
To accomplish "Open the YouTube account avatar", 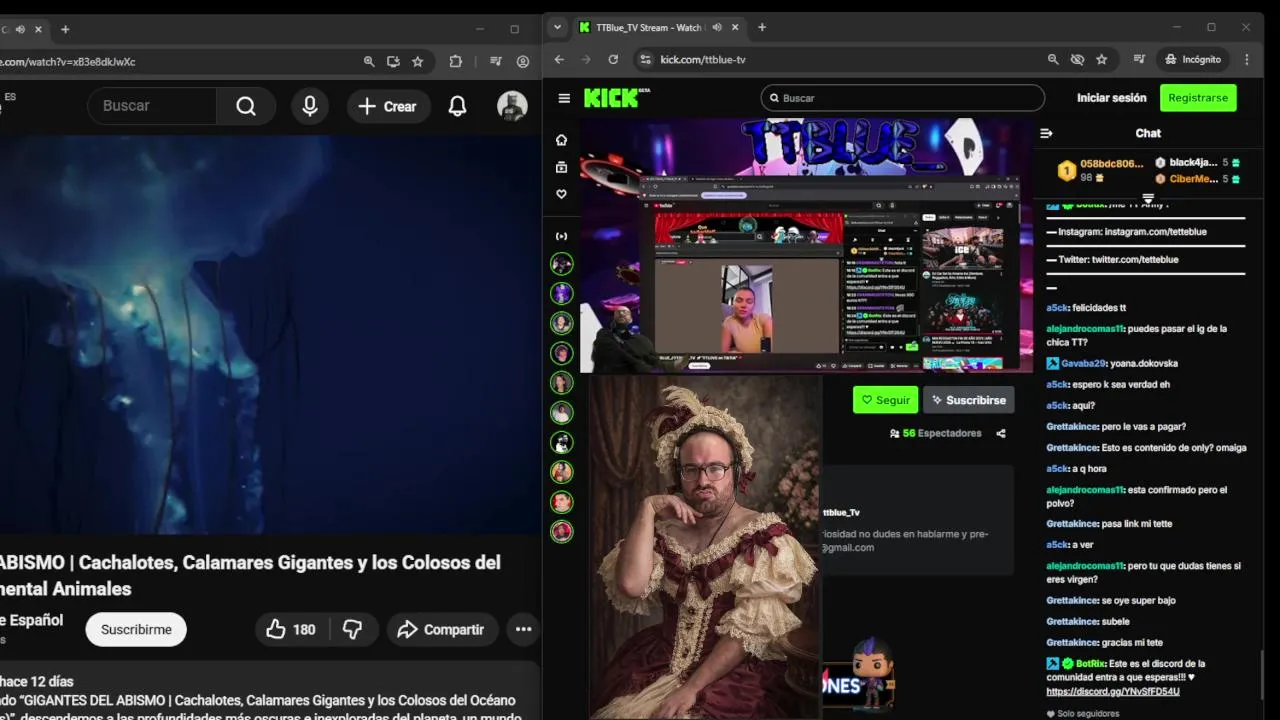I will tap(512, 106).
